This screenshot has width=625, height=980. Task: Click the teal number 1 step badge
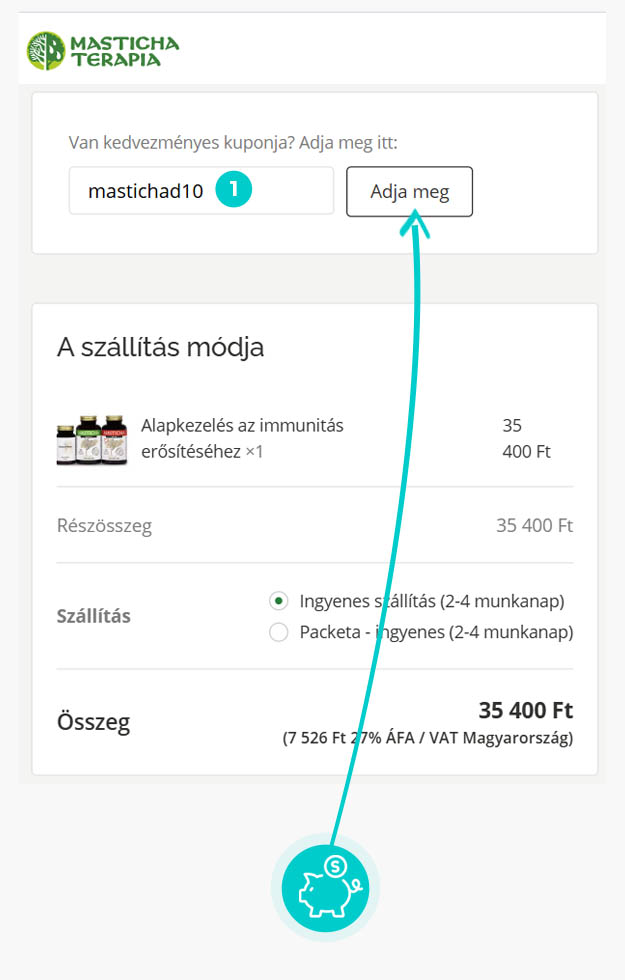234,189
